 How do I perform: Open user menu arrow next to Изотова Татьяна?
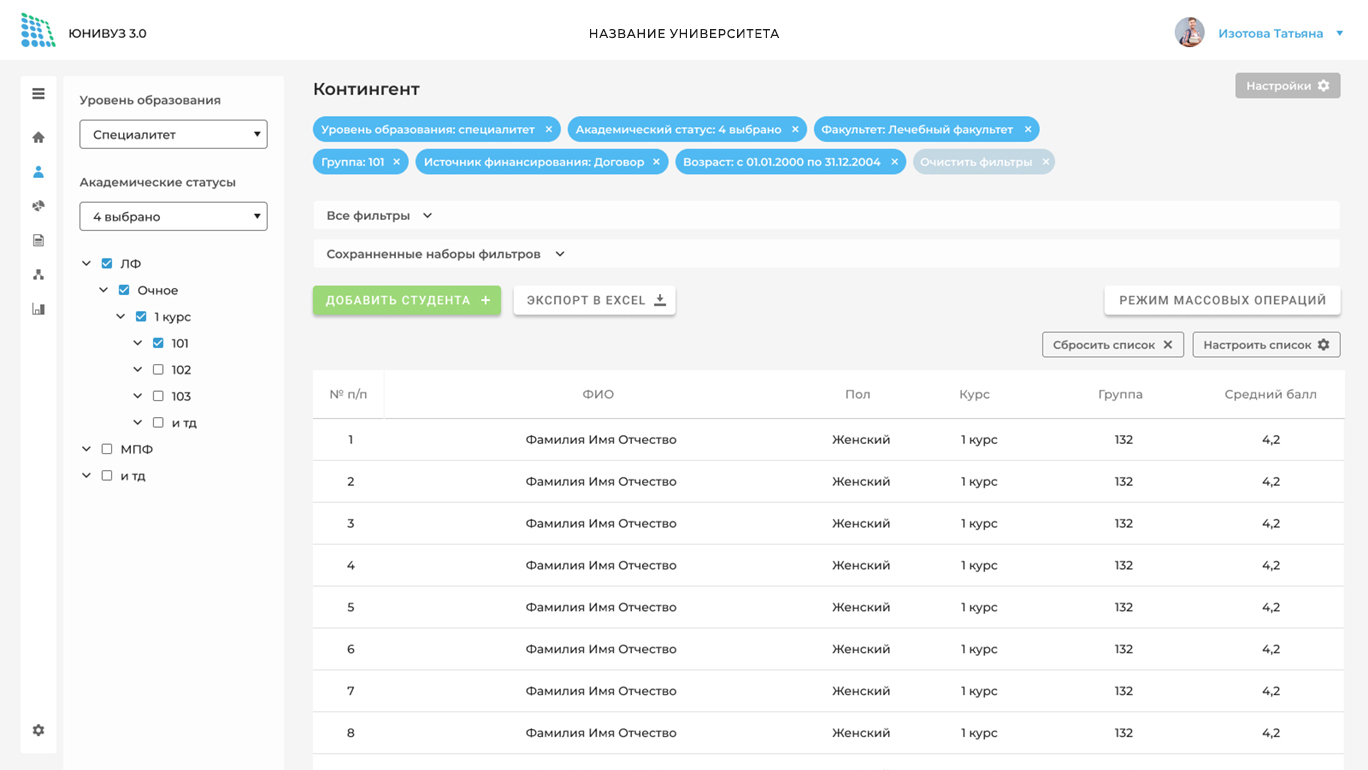click(x=1340, y=34)
